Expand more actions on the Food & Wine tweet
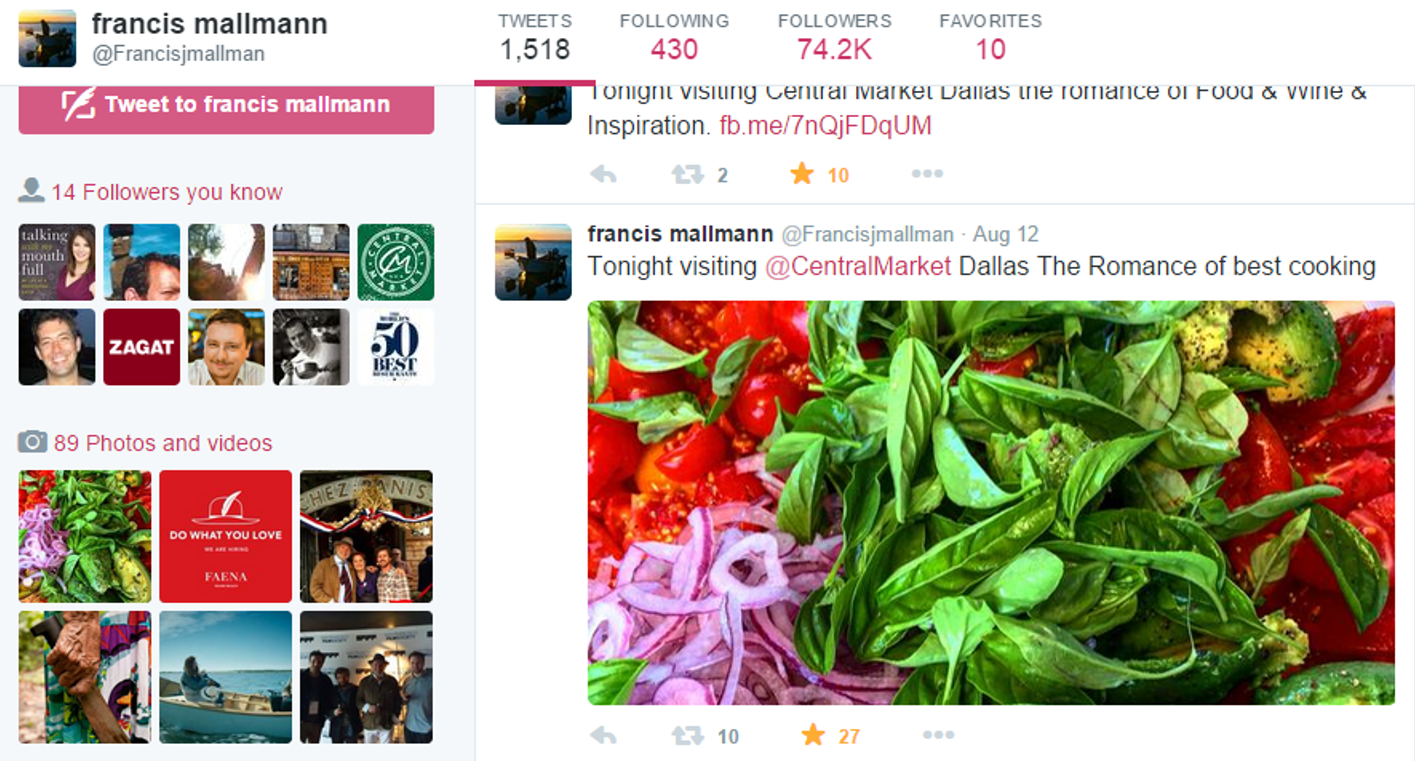The height and width of the screenshot is (761, 1415). pos(927,174)
